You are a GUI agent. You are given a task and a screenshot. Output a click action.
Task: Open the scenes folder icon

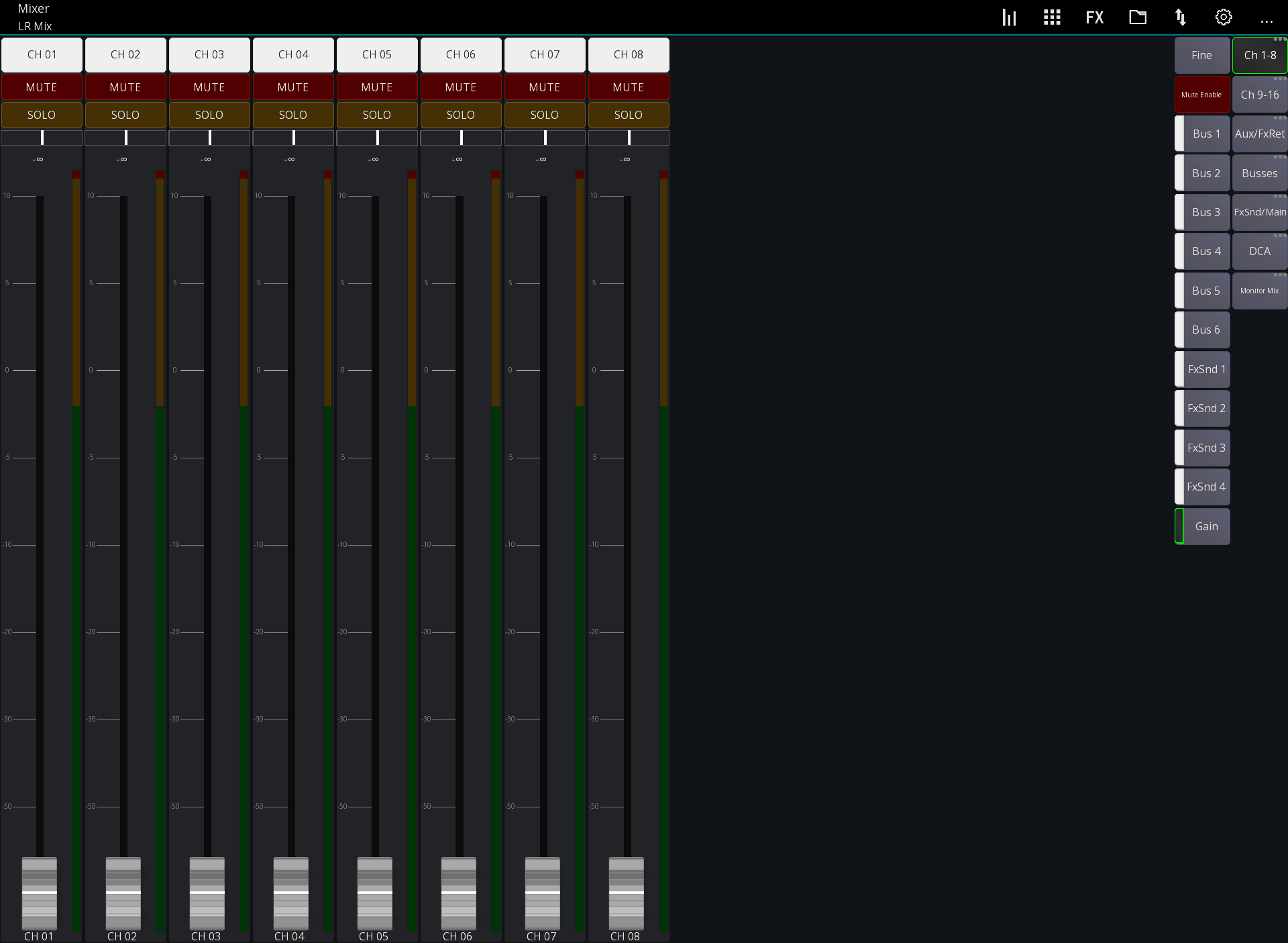pos(1138,17)
